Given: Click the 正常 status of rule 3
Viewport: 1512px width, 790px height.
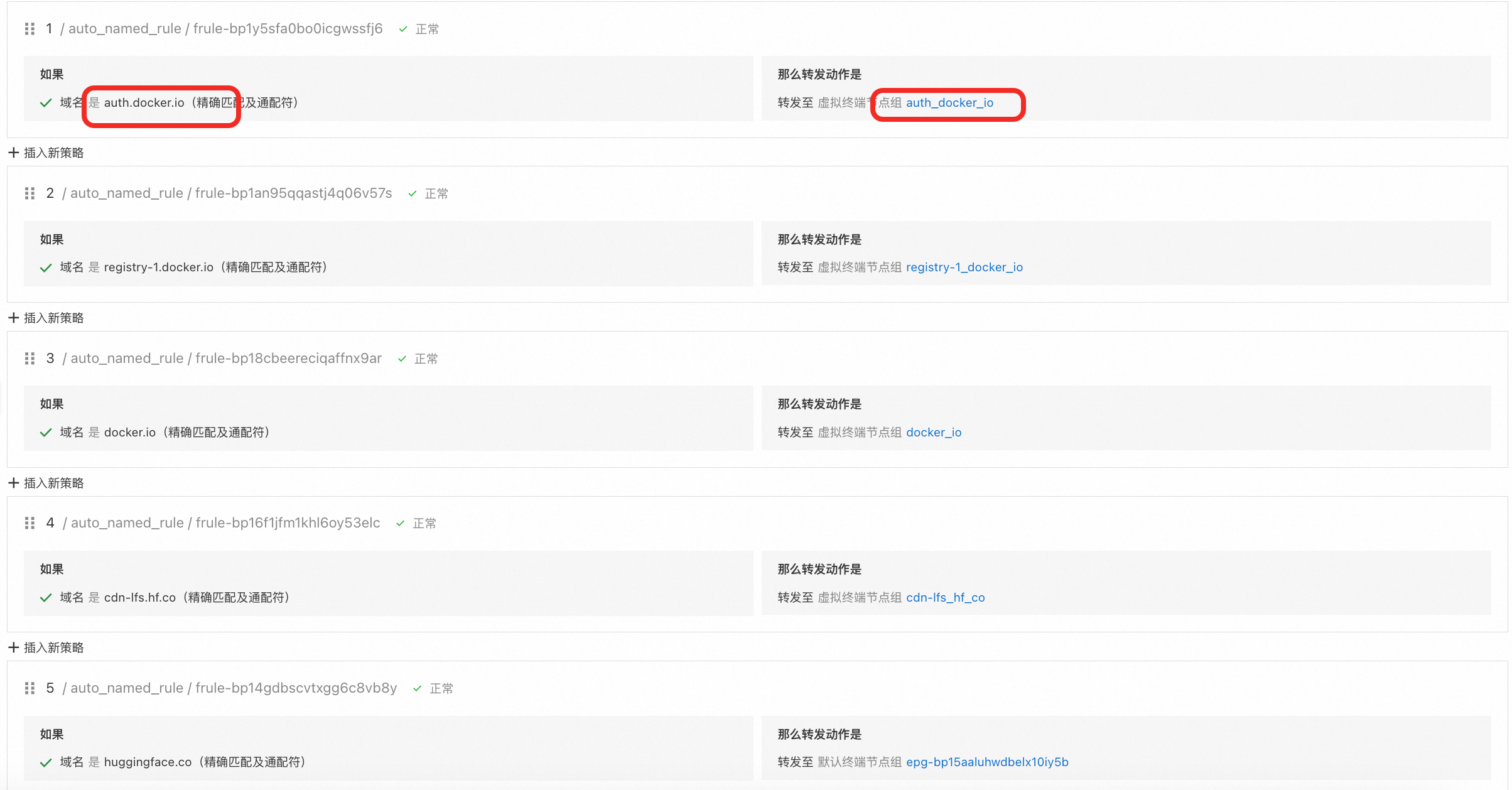Looking at the screenshot, I should (x=426, y=359).
